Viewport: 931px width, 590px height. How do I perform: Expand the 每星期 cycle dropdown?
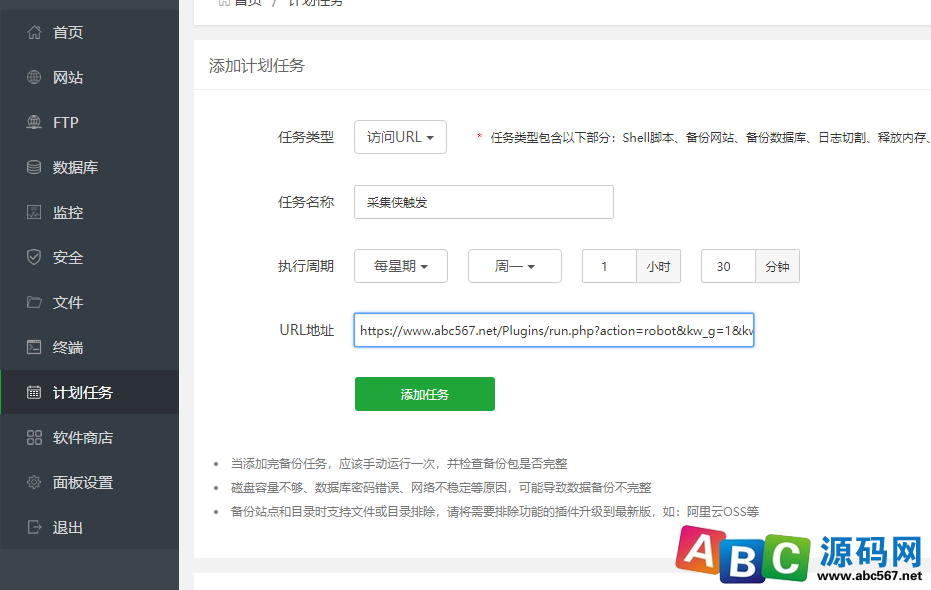(x=401, y=267)
